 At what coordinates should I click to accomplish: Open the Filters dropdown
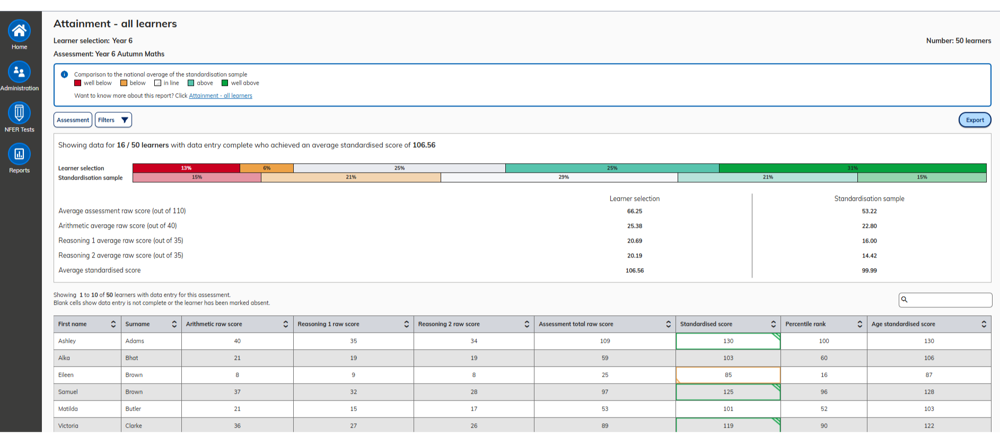tap(114, 120)
